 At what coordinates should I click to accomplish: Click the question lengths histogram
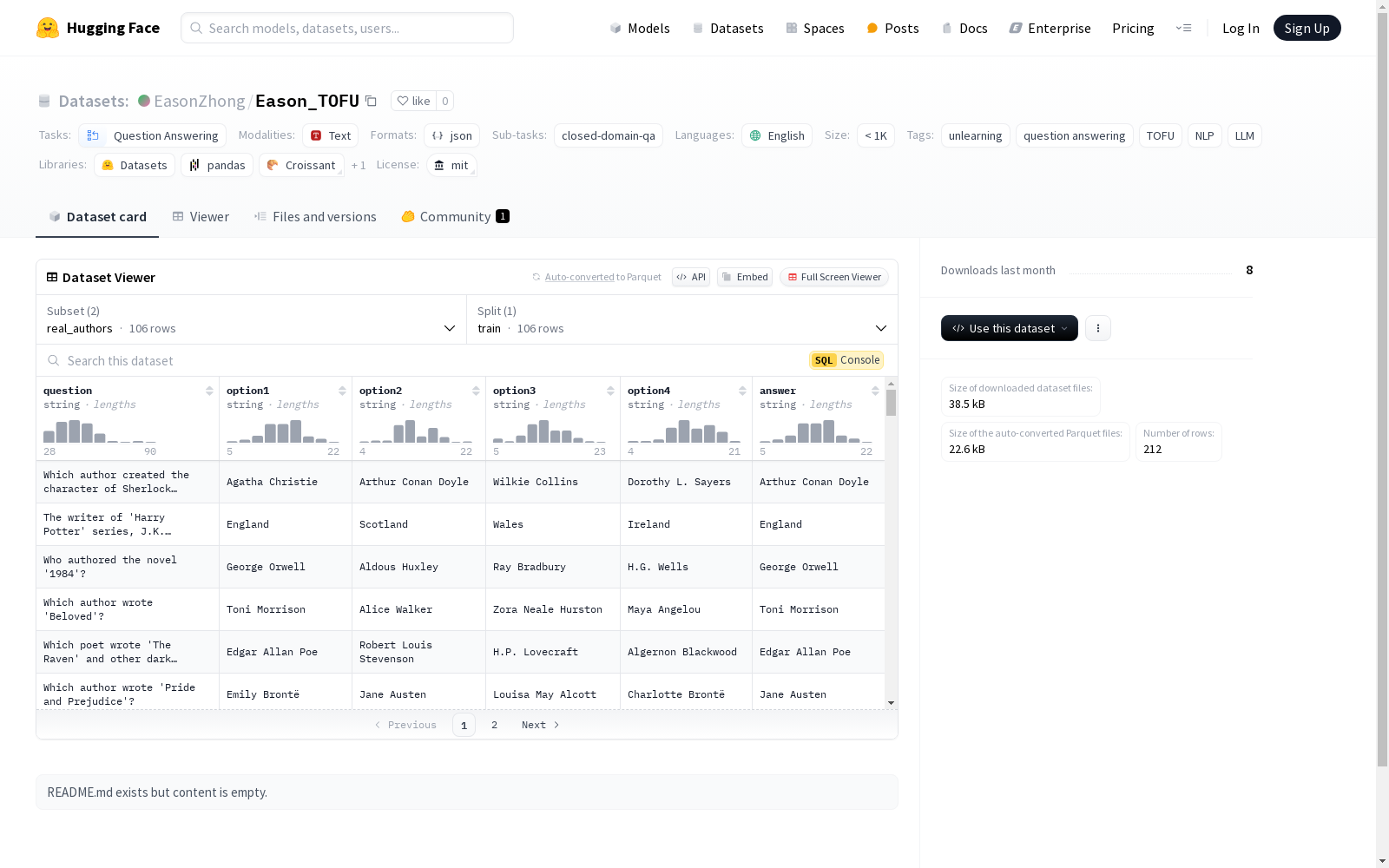100,431
